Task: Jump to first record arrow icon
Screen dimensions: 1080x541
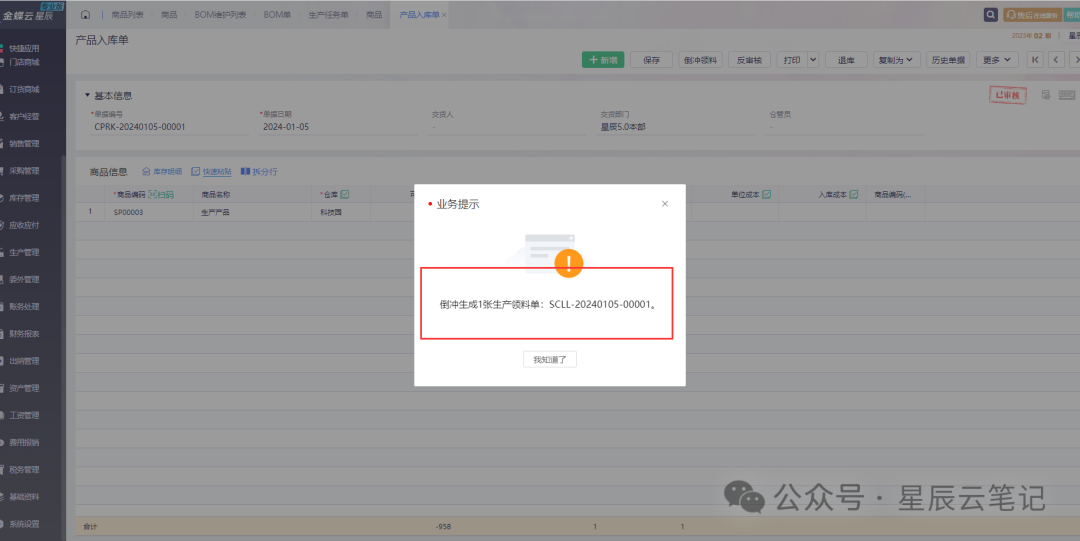Action: coord(1035,60)
